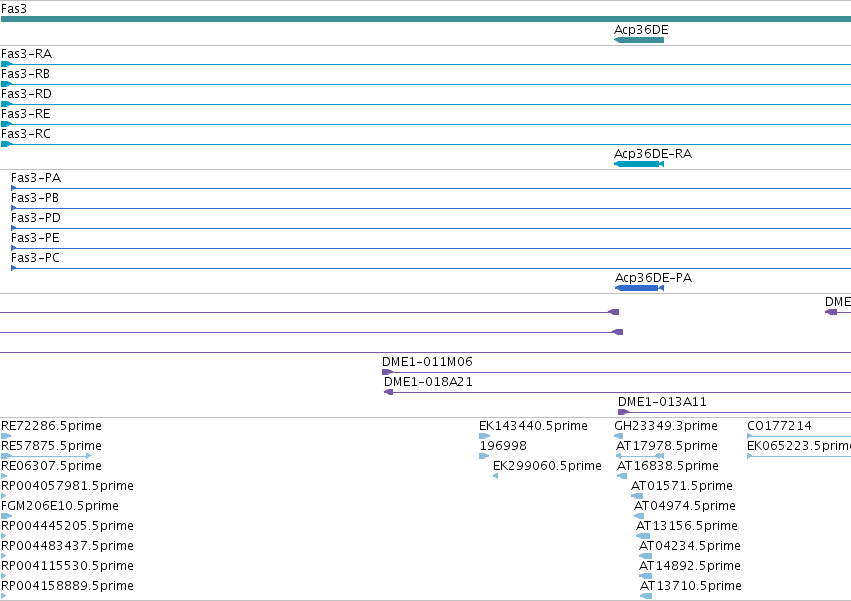Select the 196998 EST label
851x601 pixels.
click(503, 446)
